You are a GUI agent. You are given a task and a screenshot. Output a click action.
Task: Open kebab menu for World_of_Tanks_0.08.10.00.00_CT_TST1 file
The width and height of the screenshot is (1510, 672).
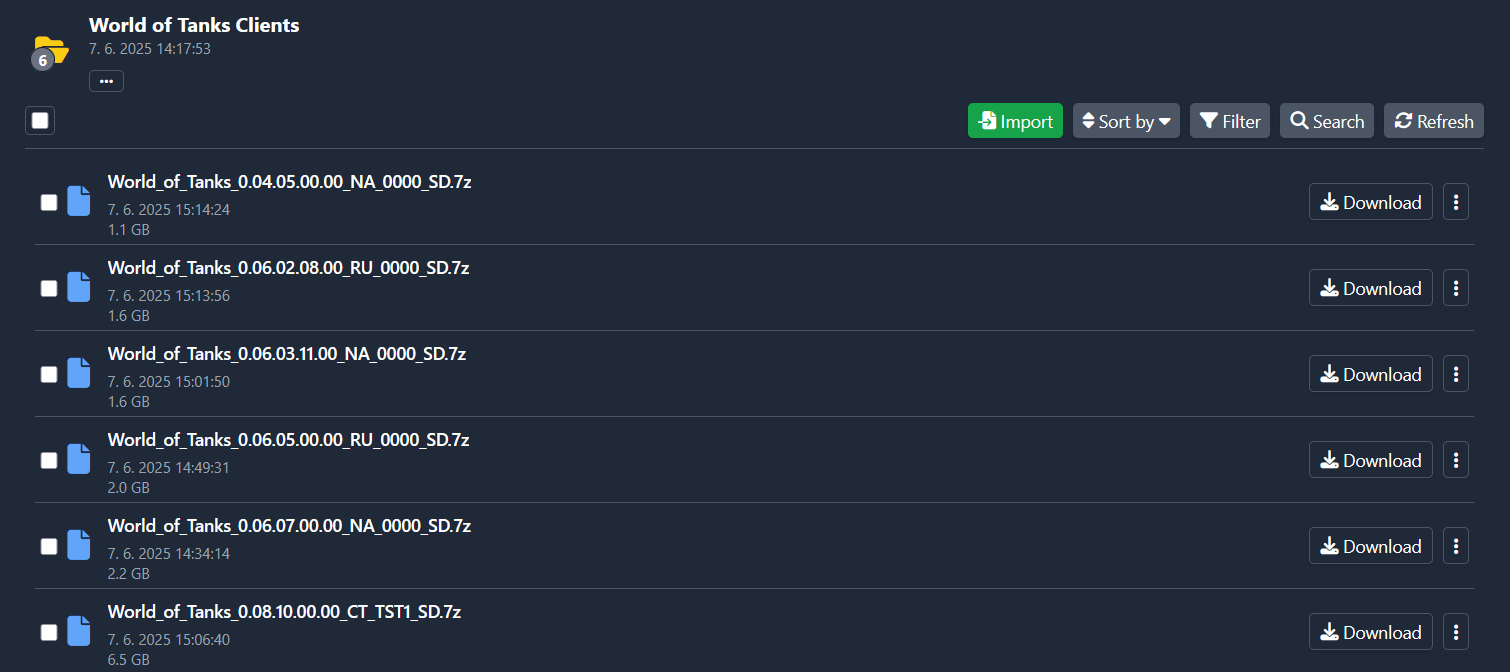[x=1456, y=632]
